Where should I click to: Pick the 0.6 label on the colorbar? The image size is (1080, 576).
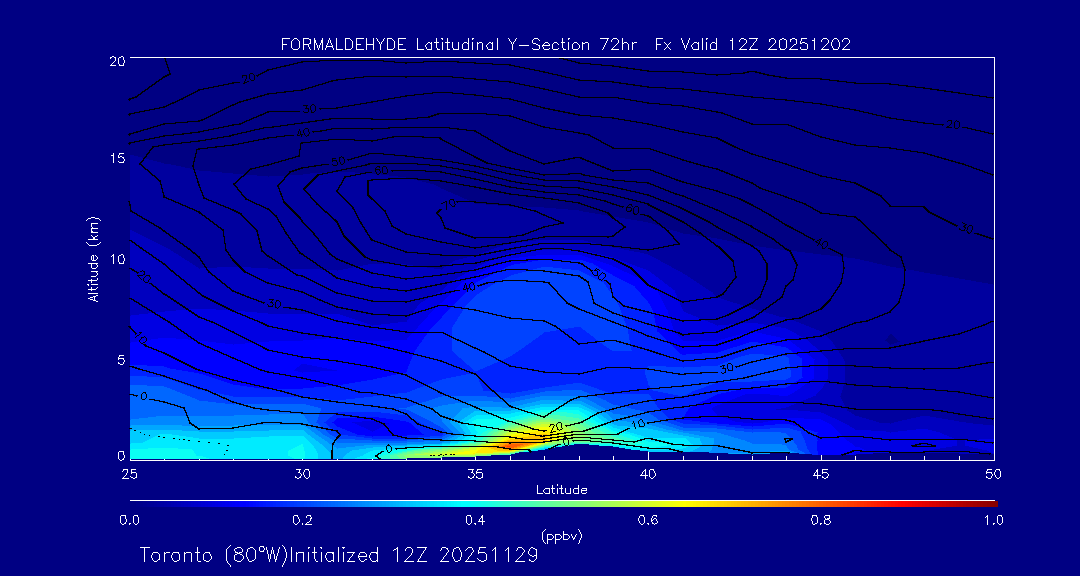(648, 520)
